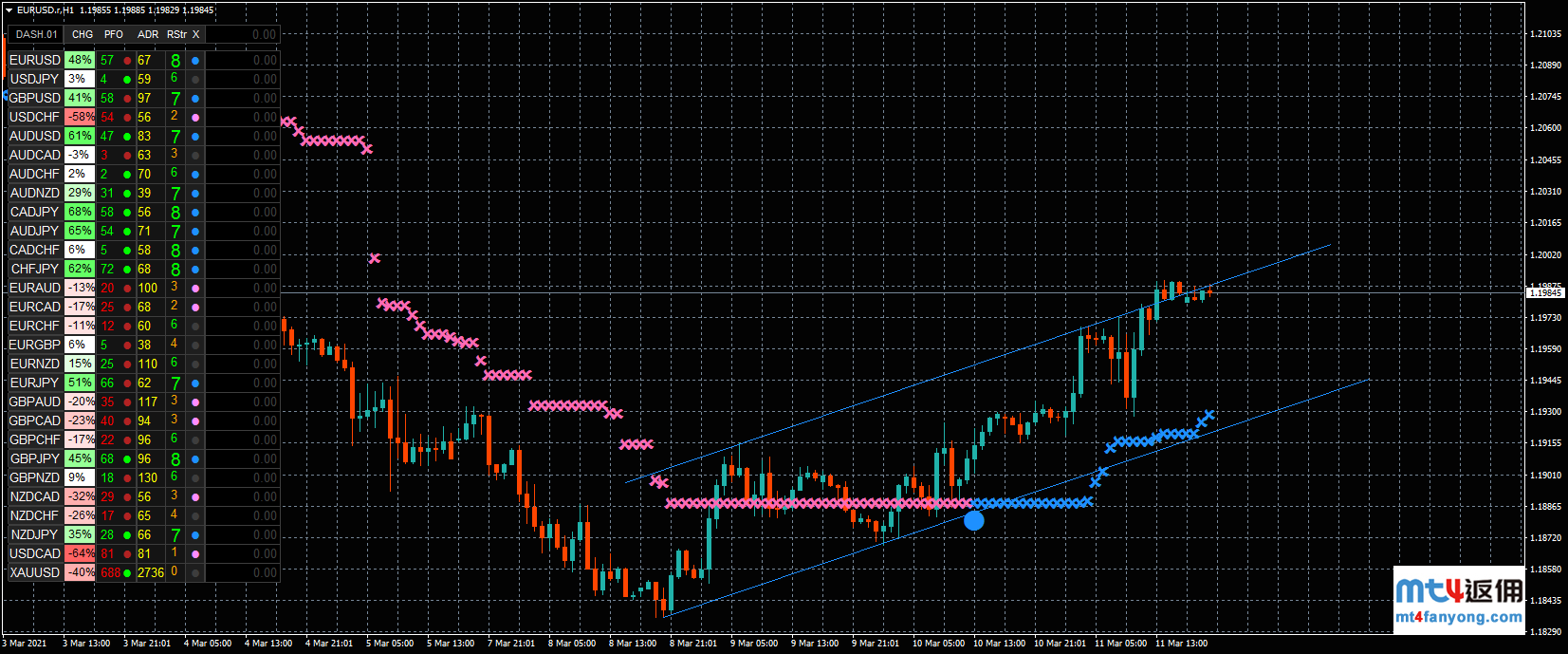
Task: Click the large blue circle marker on chart
Action: 974,520
